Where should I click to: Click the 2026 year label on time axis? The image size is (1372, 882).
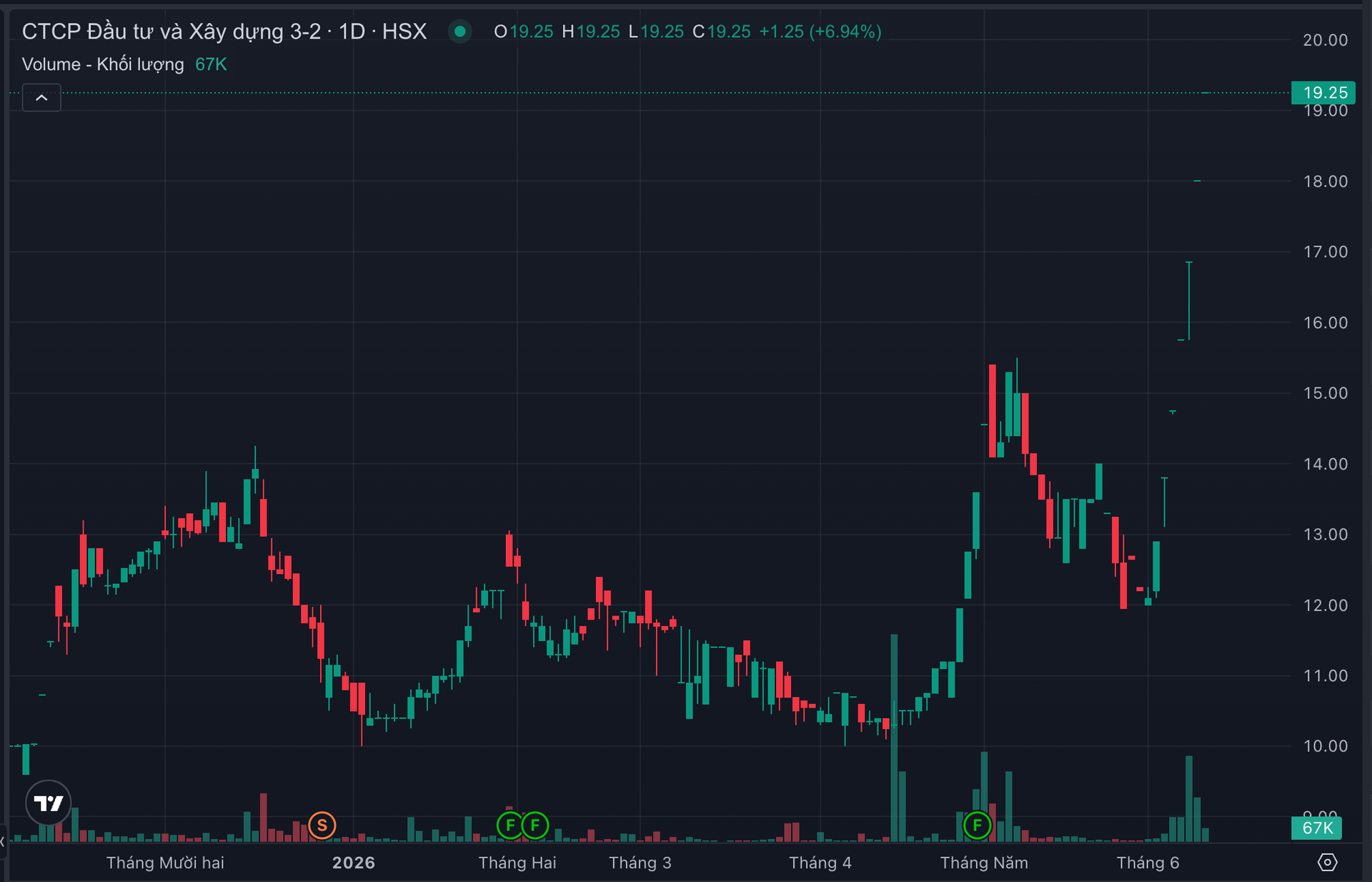354,863
